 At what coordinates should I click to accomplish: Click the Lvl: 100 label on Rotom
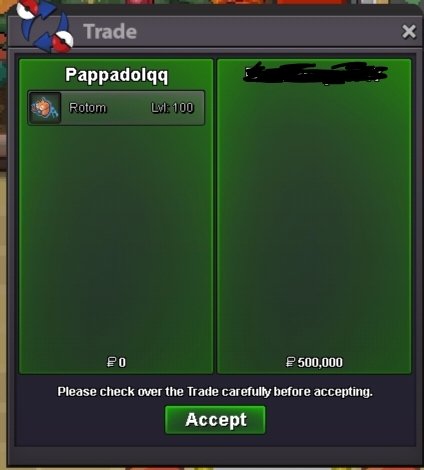(172, 108)
